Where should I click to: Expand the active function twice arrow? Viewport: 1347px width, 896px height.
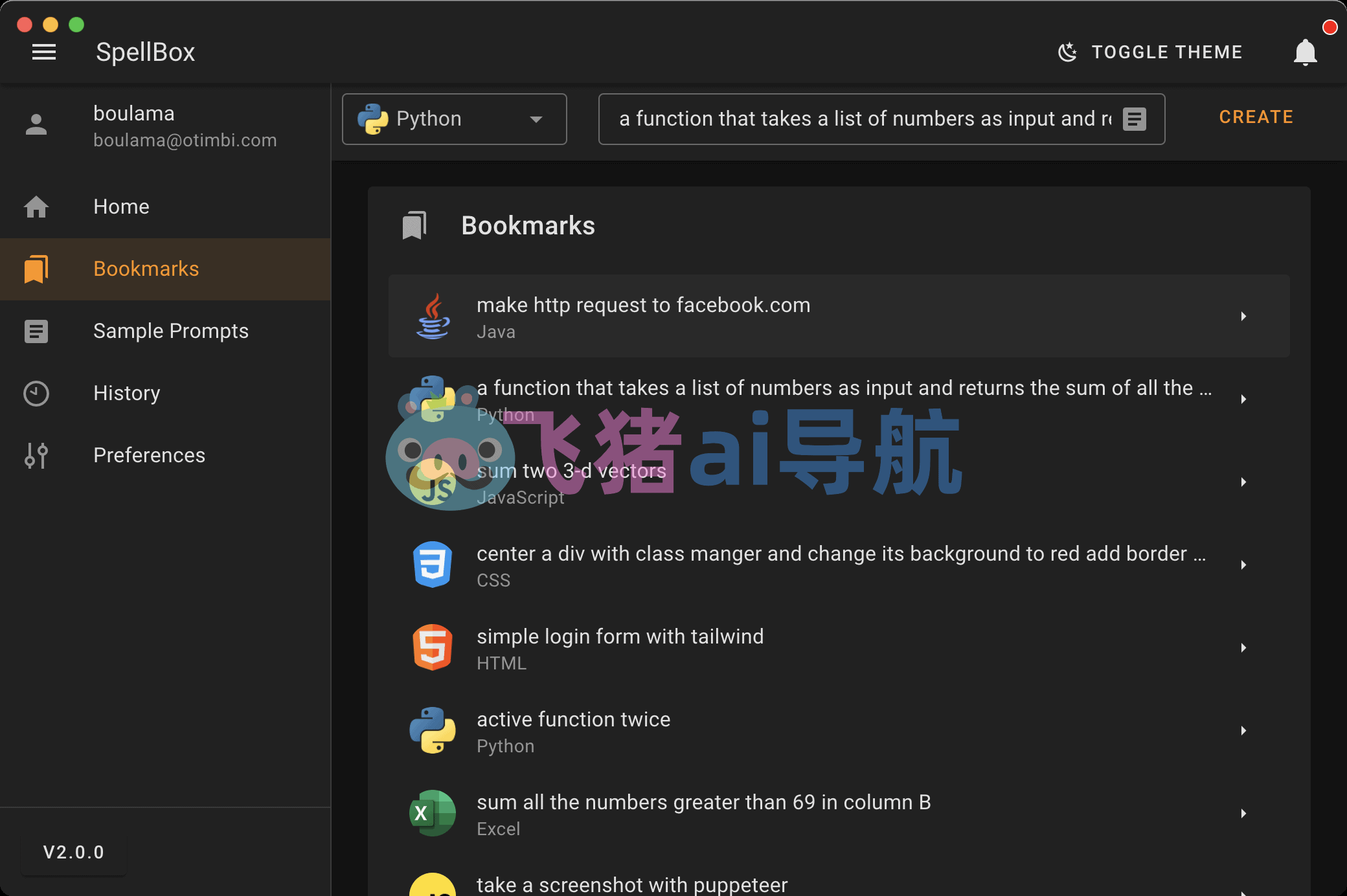pos(1243,730)
